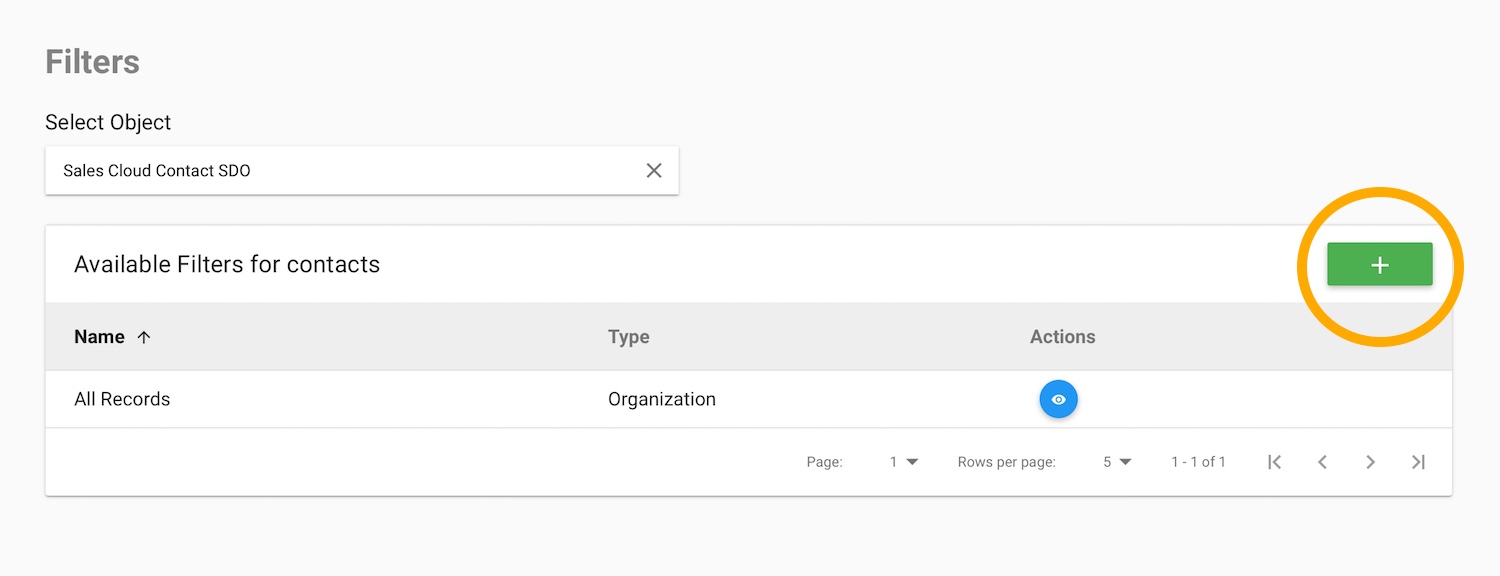Select the Available Filters for contacts title

227,265
